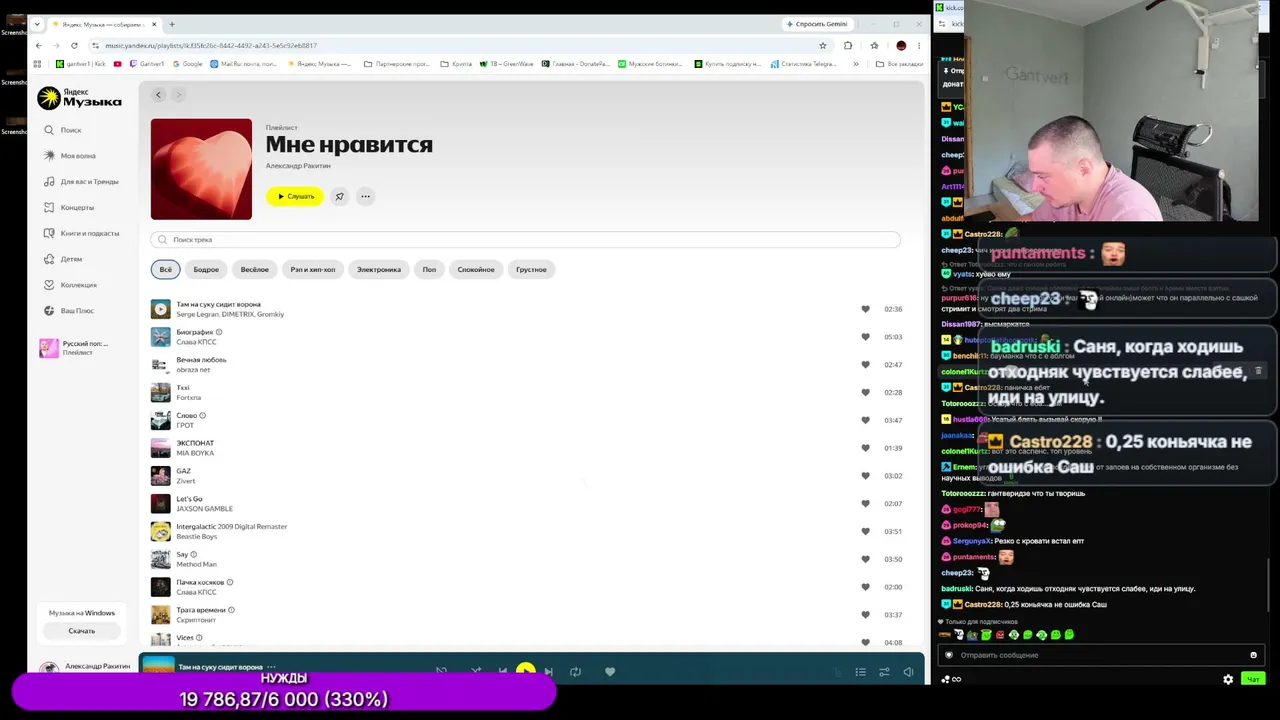Open Александр Ракитин profile in sidebar

[86, 666]
